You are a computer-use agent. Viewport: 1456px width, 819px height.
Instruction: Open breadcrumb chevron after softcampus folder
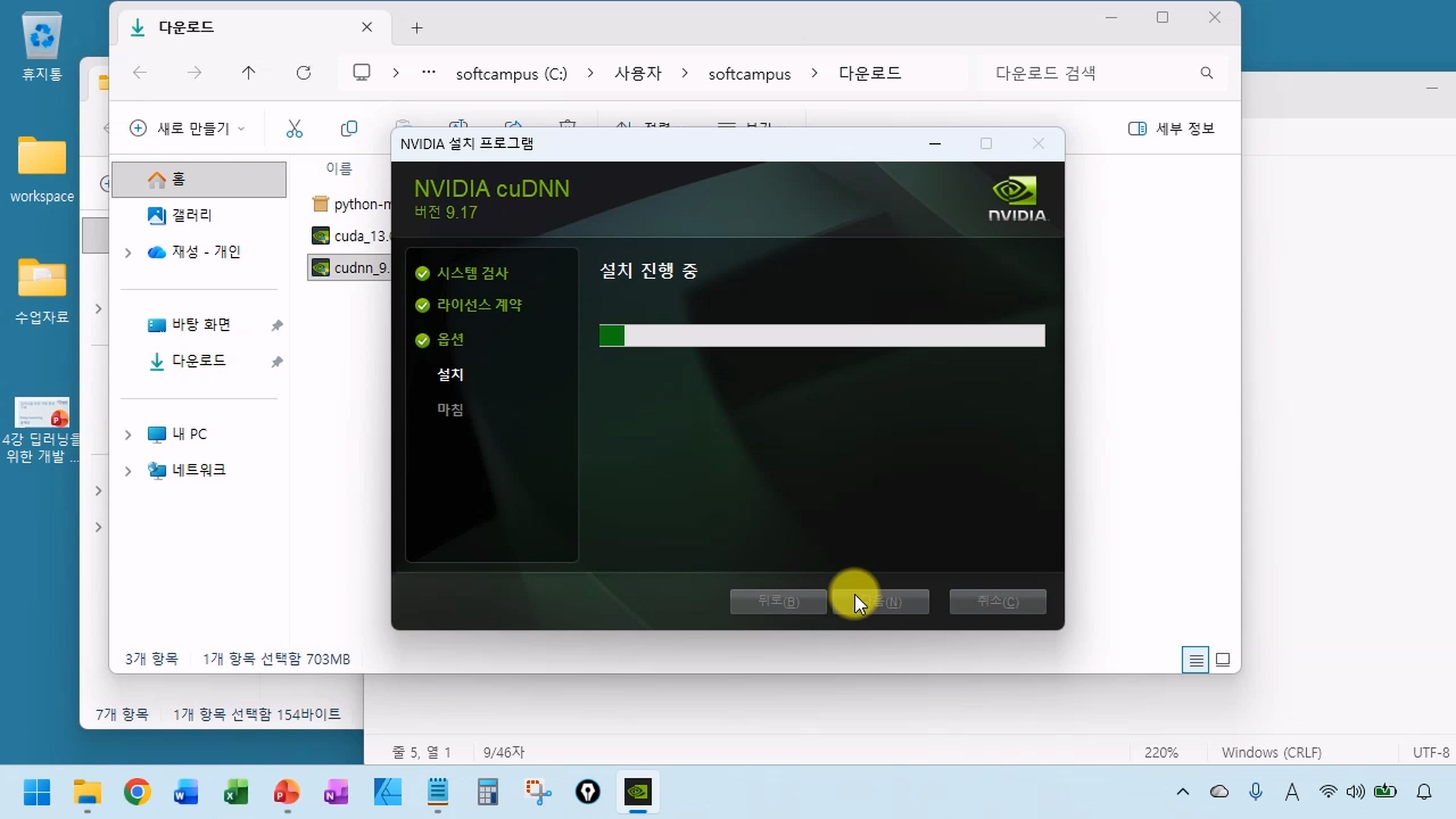point(815,74)
